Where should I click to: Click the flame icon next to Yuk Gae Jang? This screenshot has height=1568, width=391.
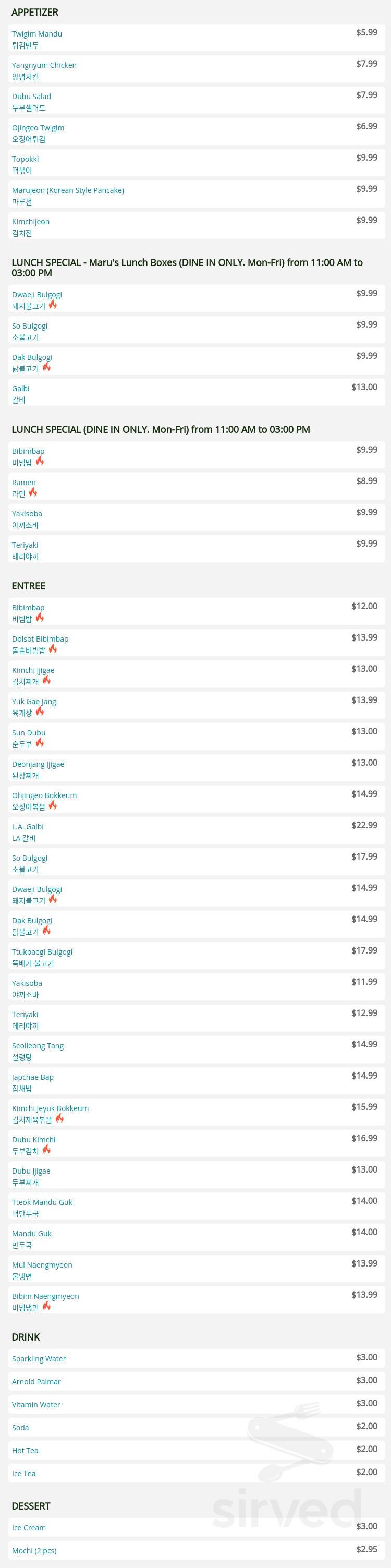point(40,711)
